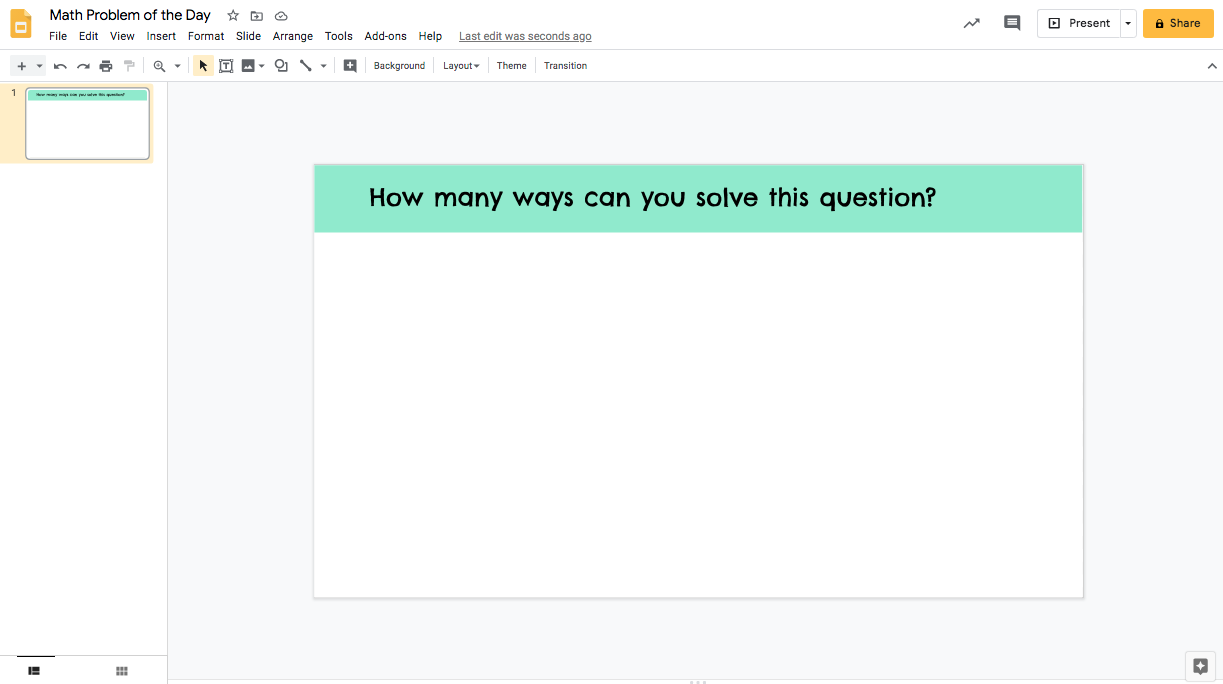Viewport: 1223px width, 684px height.
Task: Select the Text box tool
Action: click(225, 65)
